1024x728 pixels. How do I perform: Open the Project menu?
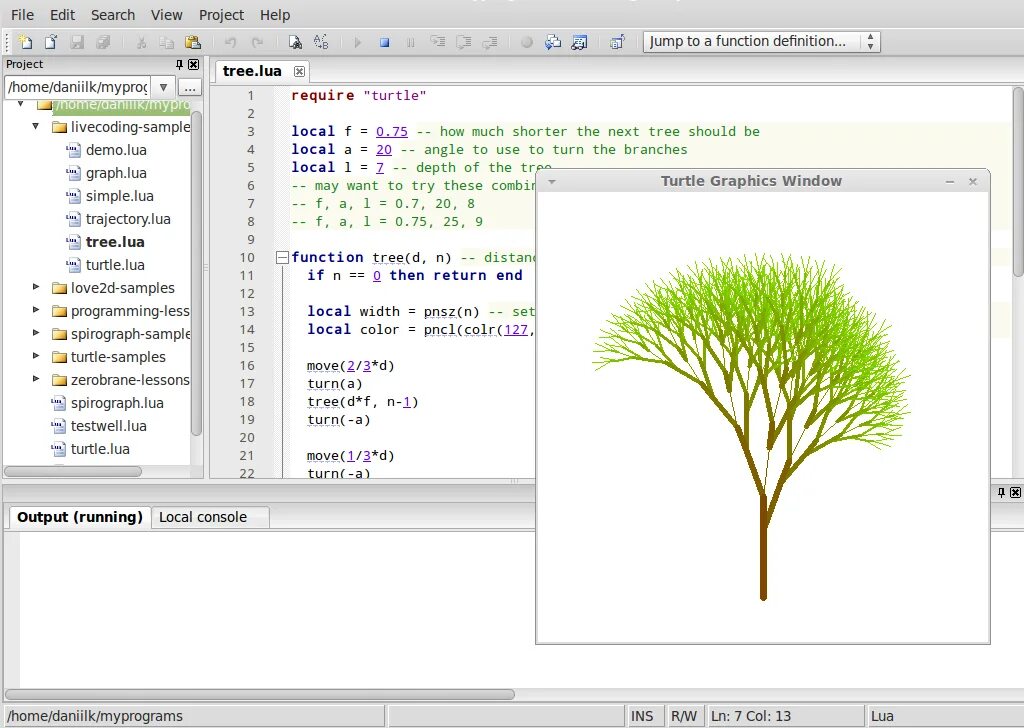(221, 15)
